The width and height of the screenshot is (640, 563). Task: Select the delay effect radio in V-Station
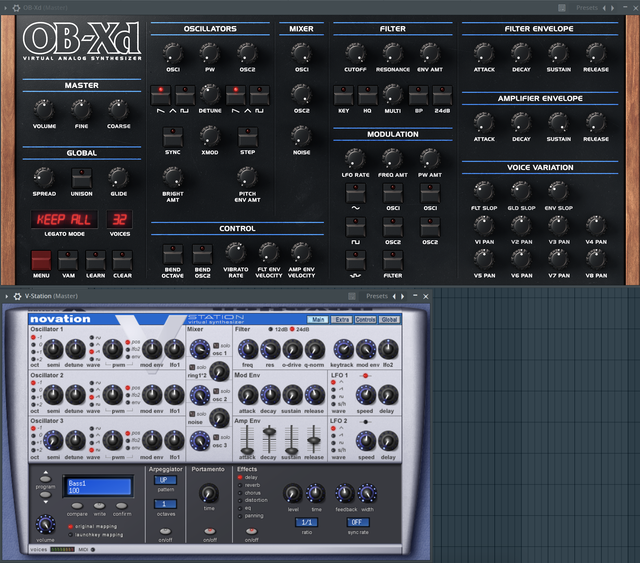coord(240,477)
